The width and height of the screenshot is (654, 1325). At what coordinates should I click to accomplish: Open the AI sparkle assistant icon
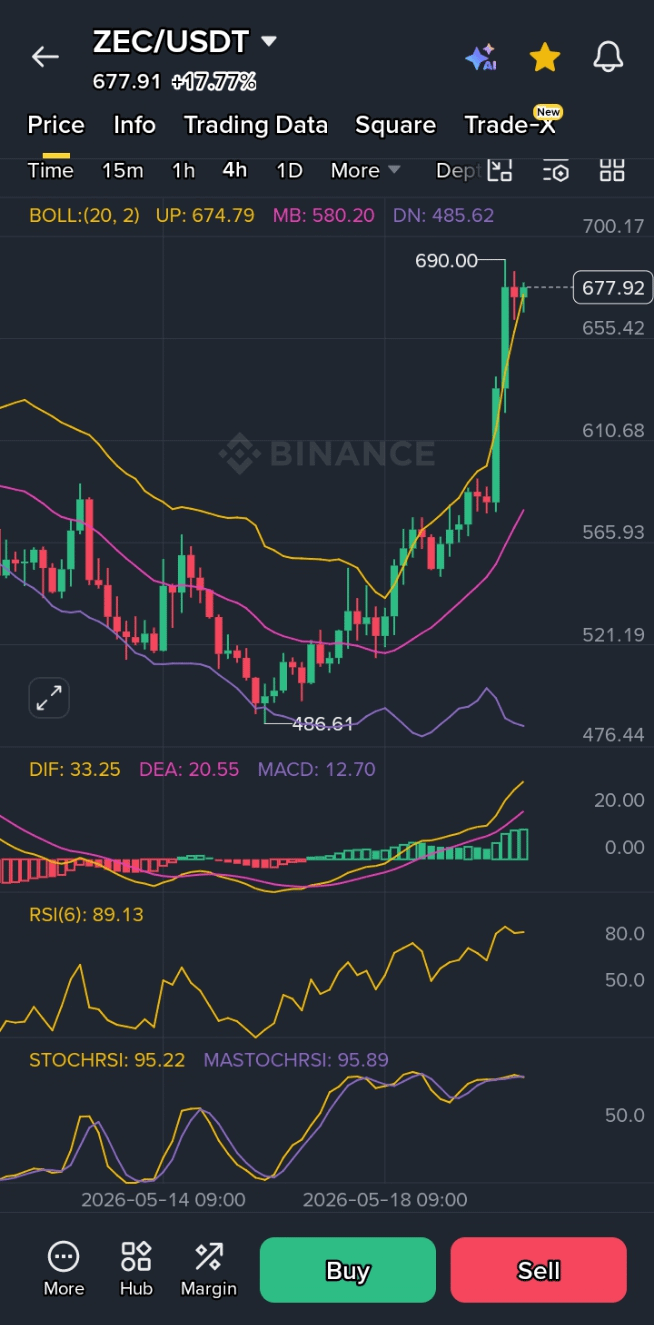click(481, 57)
